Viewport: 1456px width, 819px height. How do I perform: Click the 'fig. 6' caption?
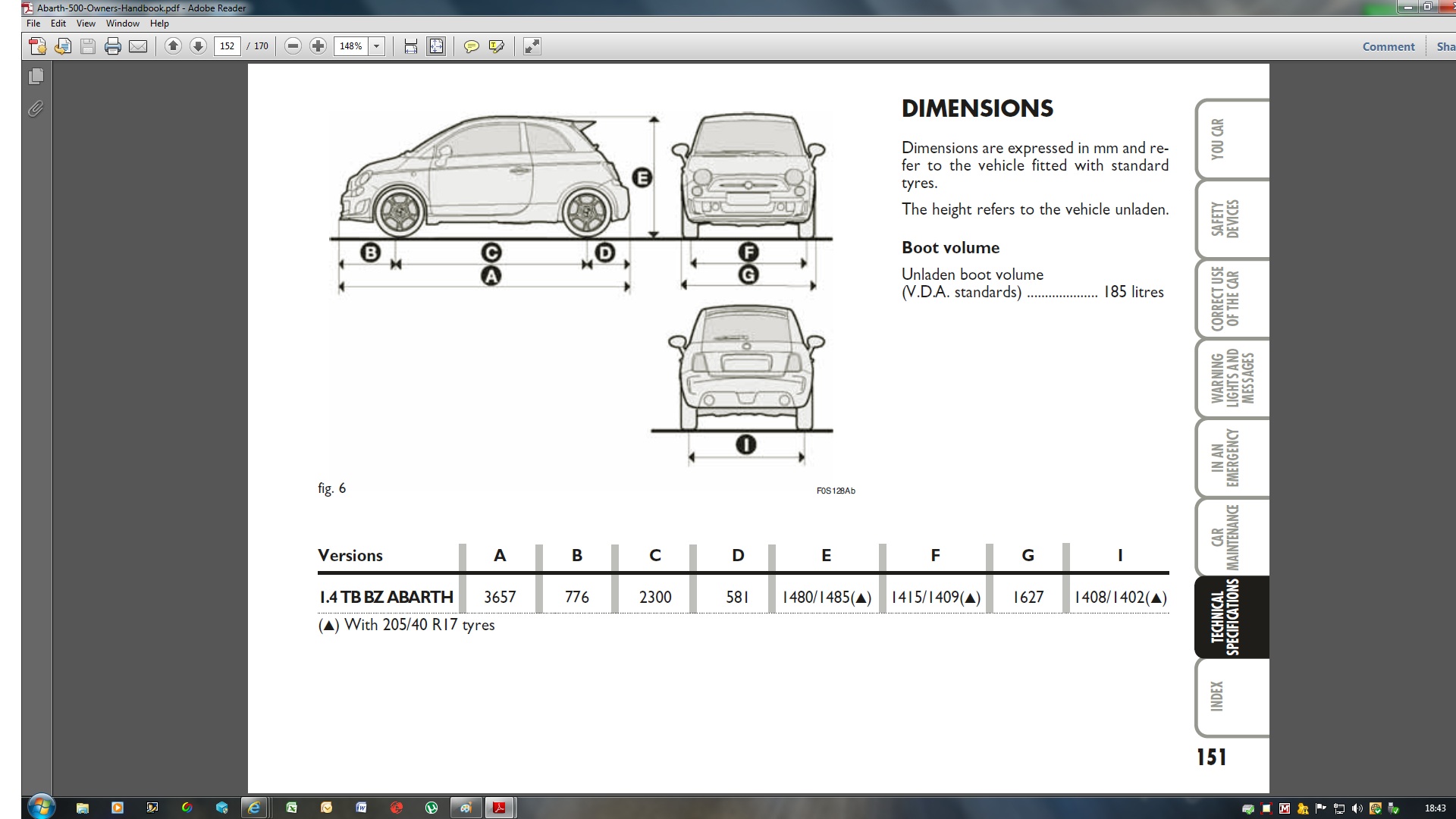331,488
